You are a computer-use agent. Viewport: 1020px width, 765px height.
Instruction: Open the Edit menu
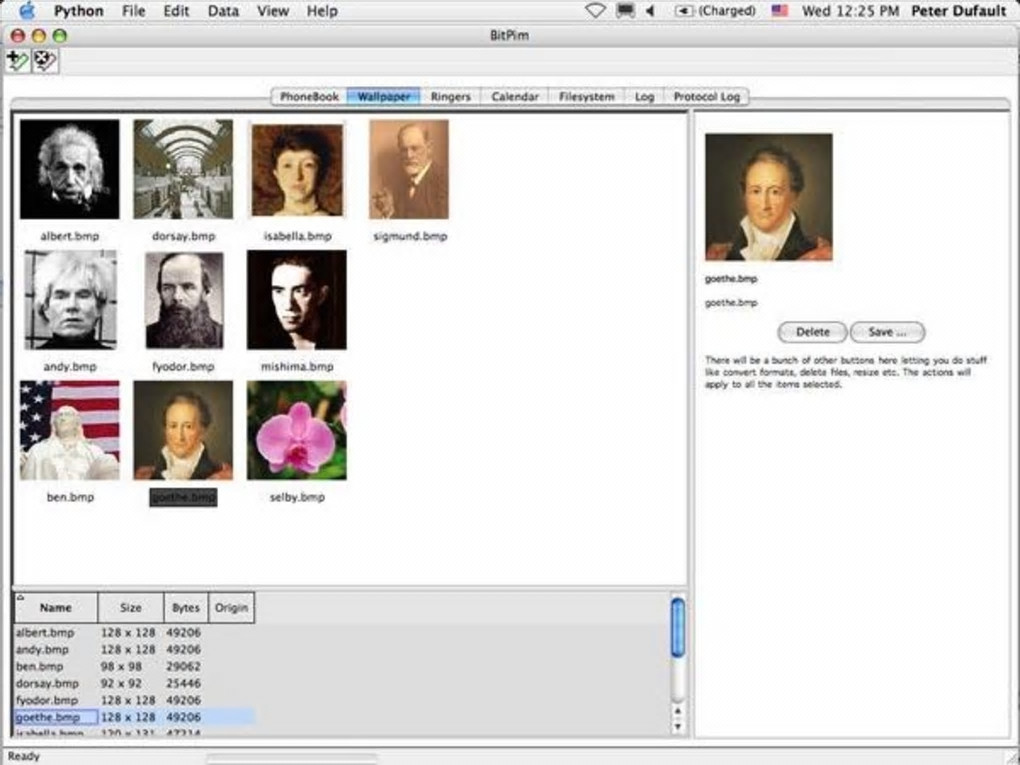coord(176,10)
